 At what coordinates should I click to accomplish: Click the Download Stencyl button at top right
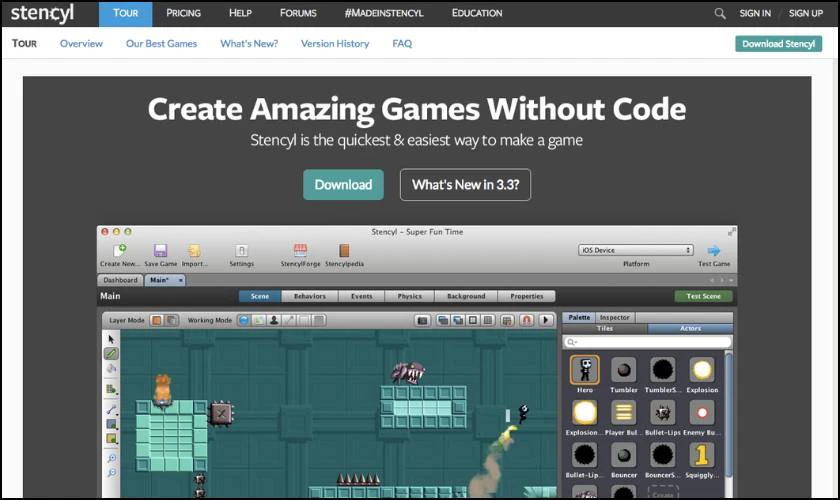(x=778, y=44)
